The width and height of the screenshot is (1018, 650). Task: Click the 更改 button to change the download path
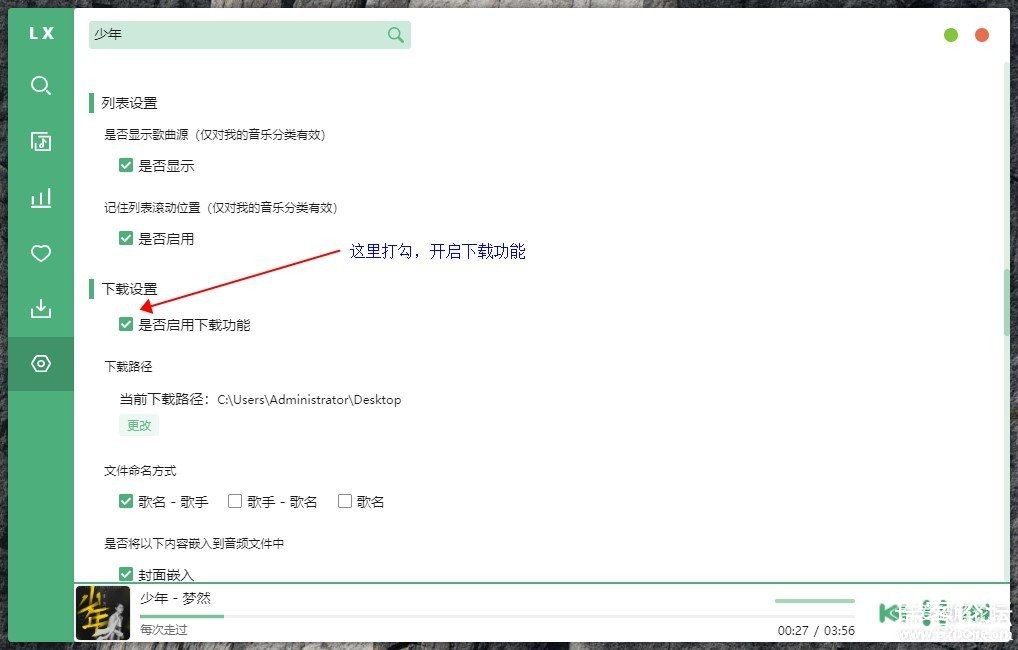[x=139, y=425]
